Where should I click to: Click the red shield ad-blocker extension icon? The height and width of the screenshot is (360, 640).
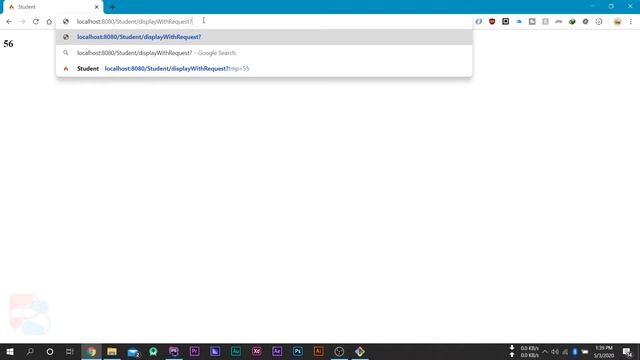(492, 22)
